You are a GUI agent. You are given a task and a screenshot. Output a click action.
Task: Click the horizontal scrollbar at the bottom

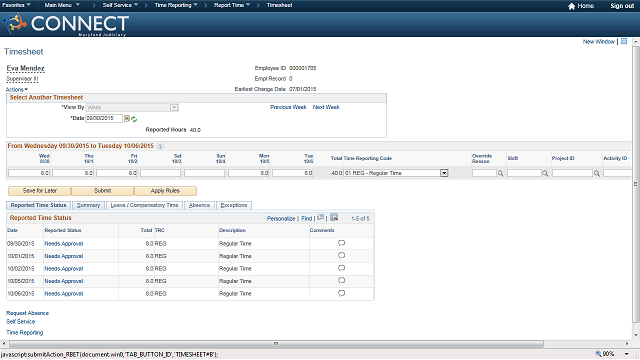coord(276,344)
